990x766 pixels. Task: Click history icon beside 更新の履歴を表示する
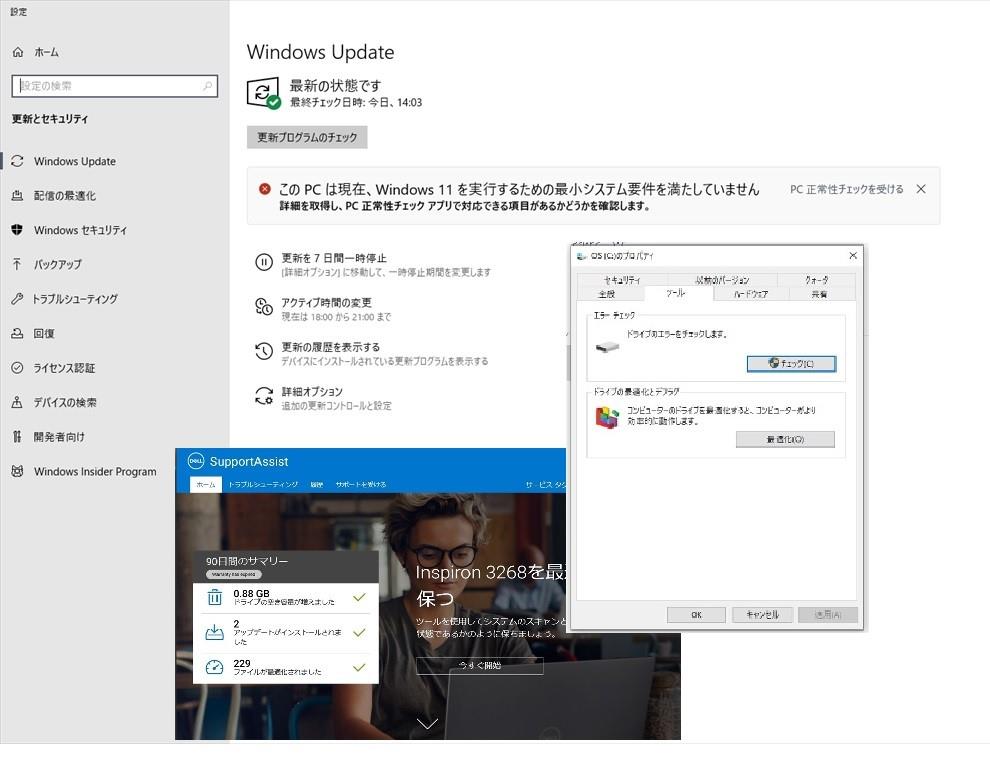coord(264,351)
